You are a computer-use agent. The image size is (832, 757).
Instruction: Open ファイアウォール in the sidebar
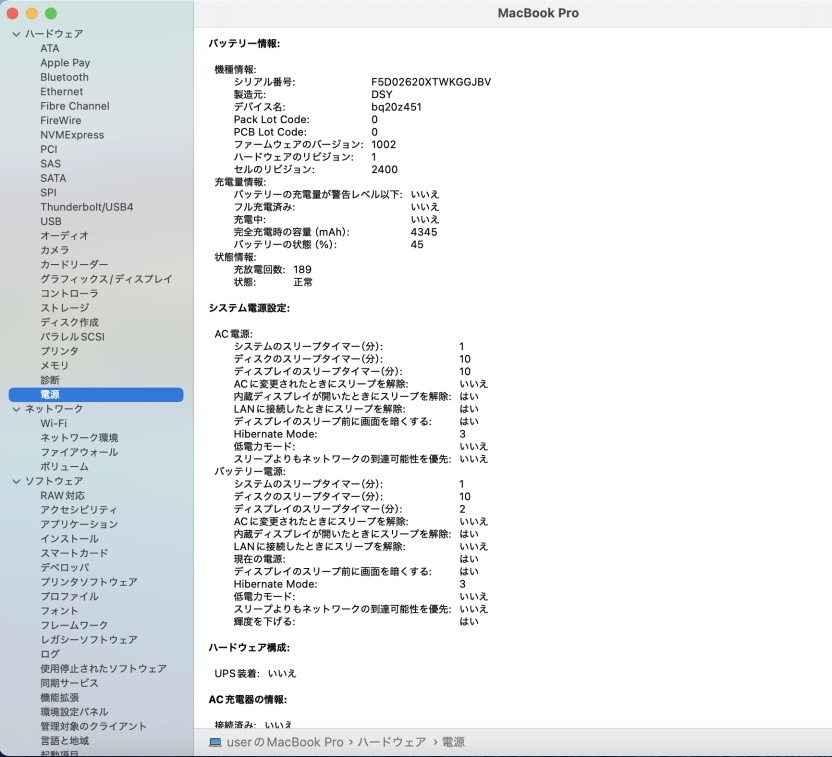pyautogui.click(x=80, y=452)
